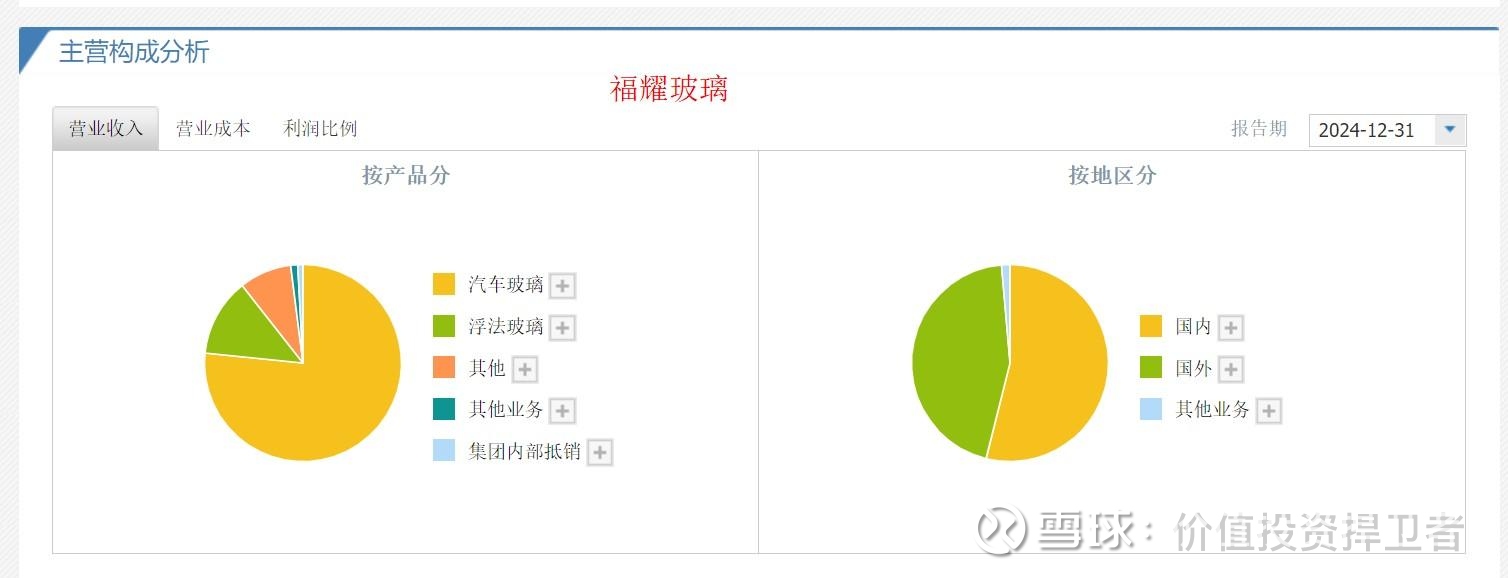Toggle yellow 国内 legend swatch
The height and width of the screenshot is (578, 1508).
pyautogui.click(x=1151, y=326)
